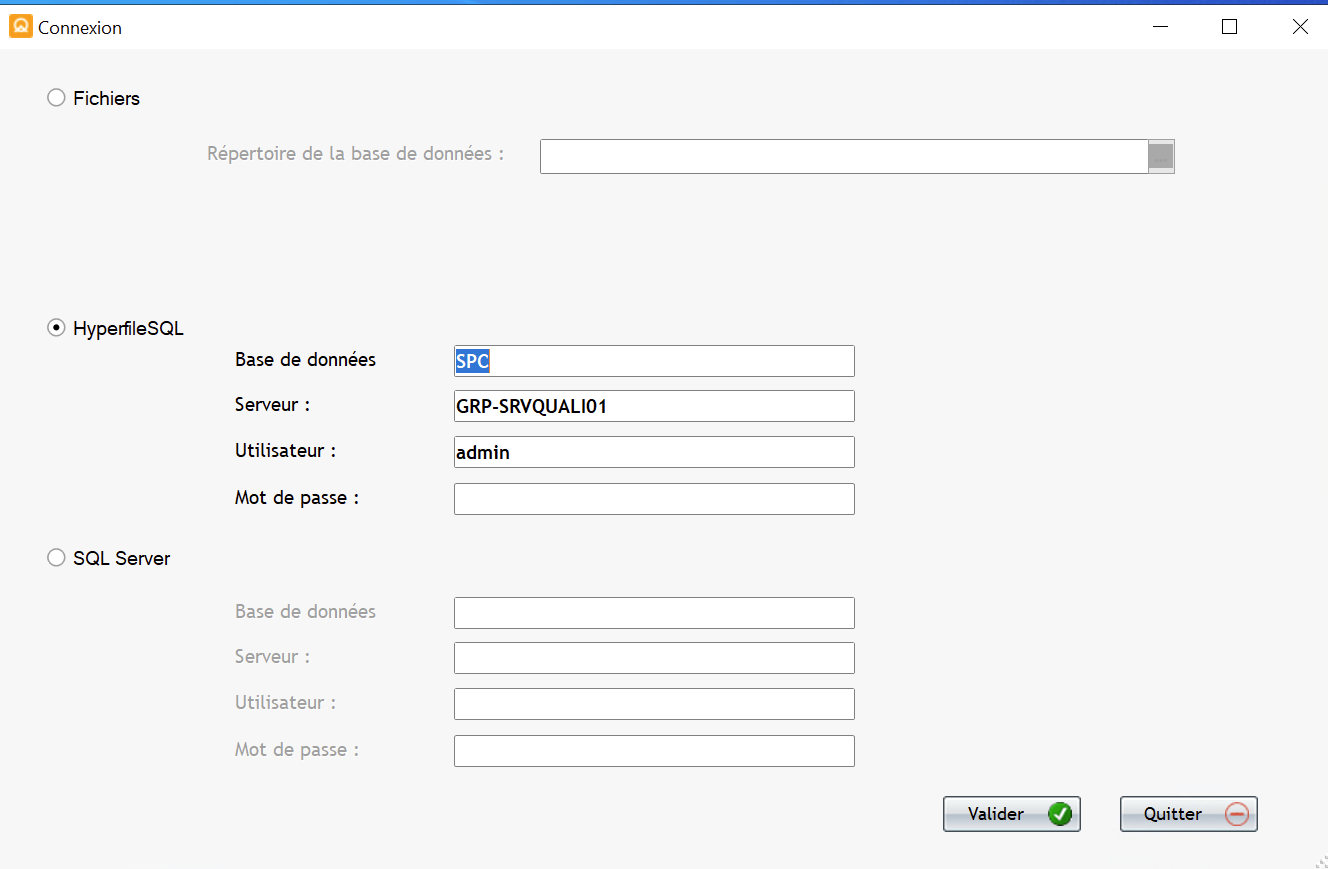This screenshot has height=869, width=1328.
Task: Click the SQL Server Base de données field
Action: coord(654,613)
